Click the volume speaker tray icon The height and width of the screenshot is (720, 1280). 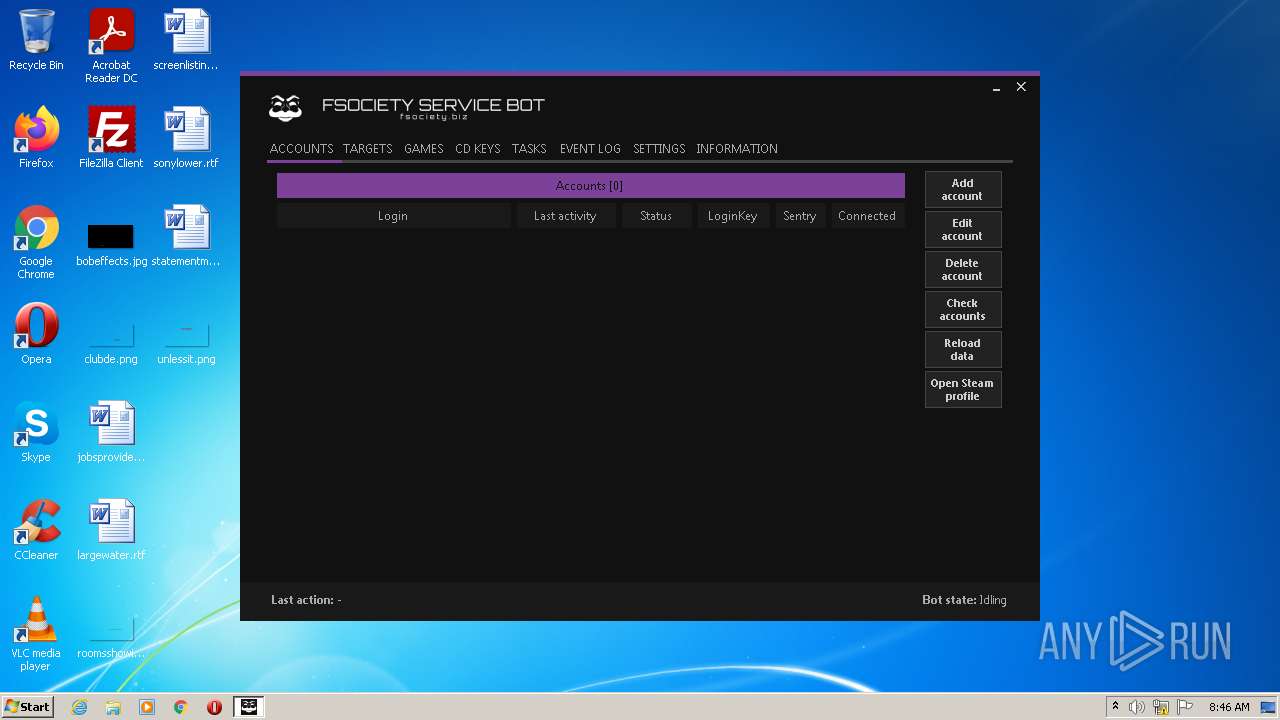[1137, 707]
